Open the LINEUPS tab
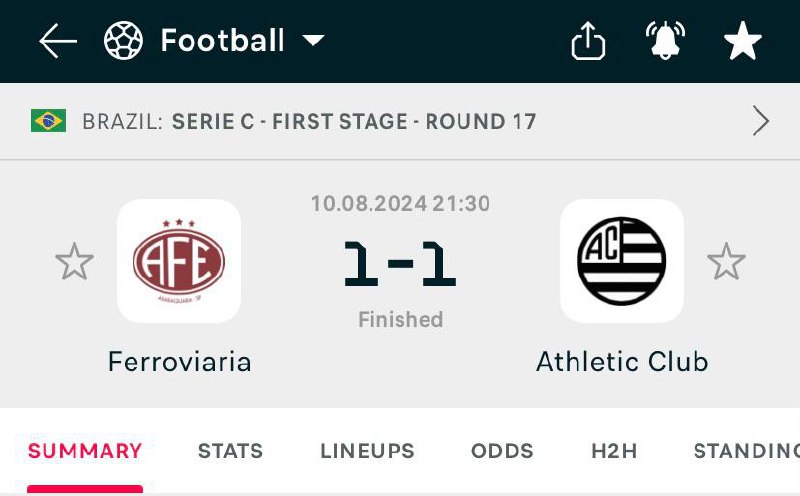Screen dimensions: 800x496 [367, 451]
